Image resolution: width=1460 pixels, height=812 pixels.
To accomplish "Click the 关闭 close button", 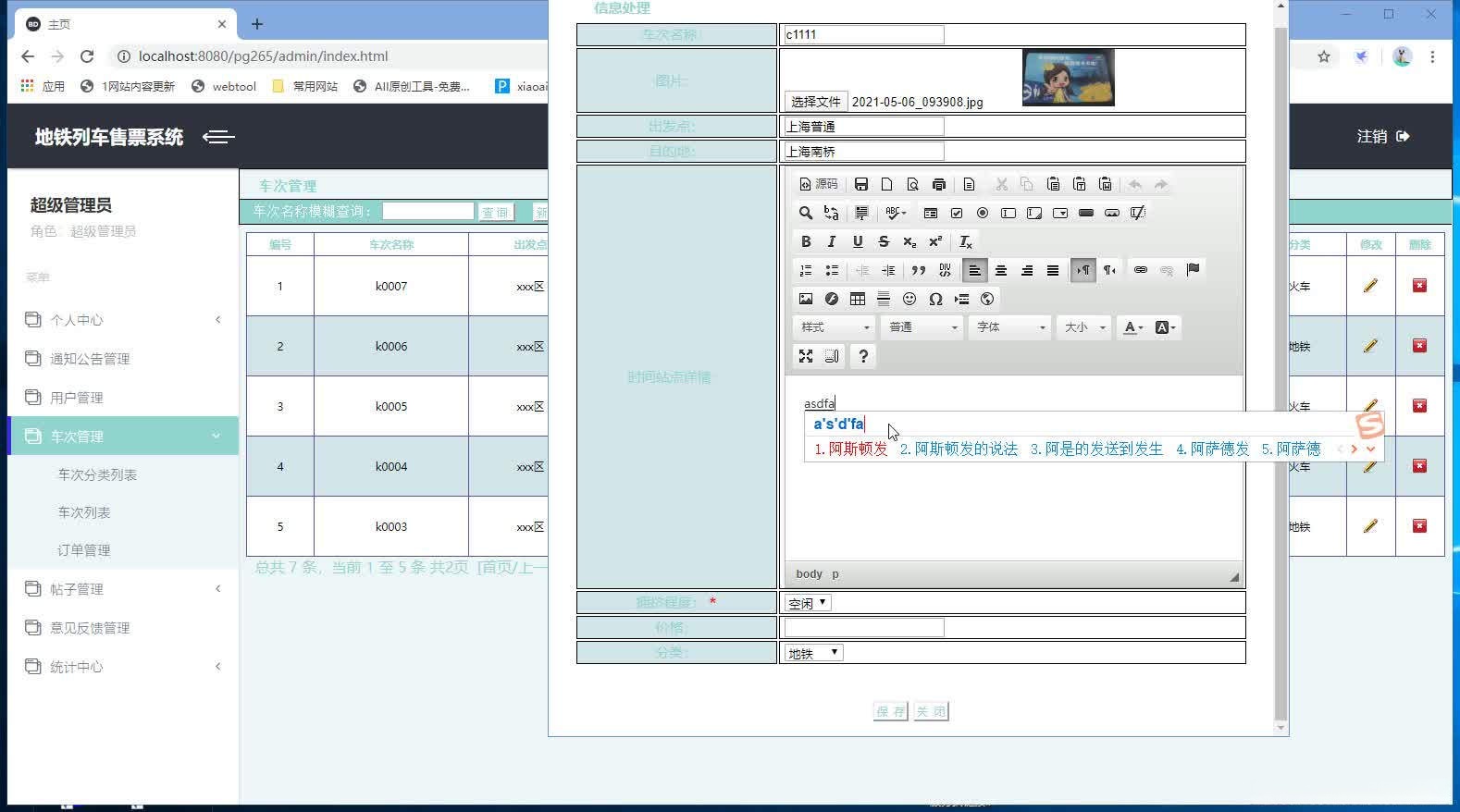I will pos(931,711).
